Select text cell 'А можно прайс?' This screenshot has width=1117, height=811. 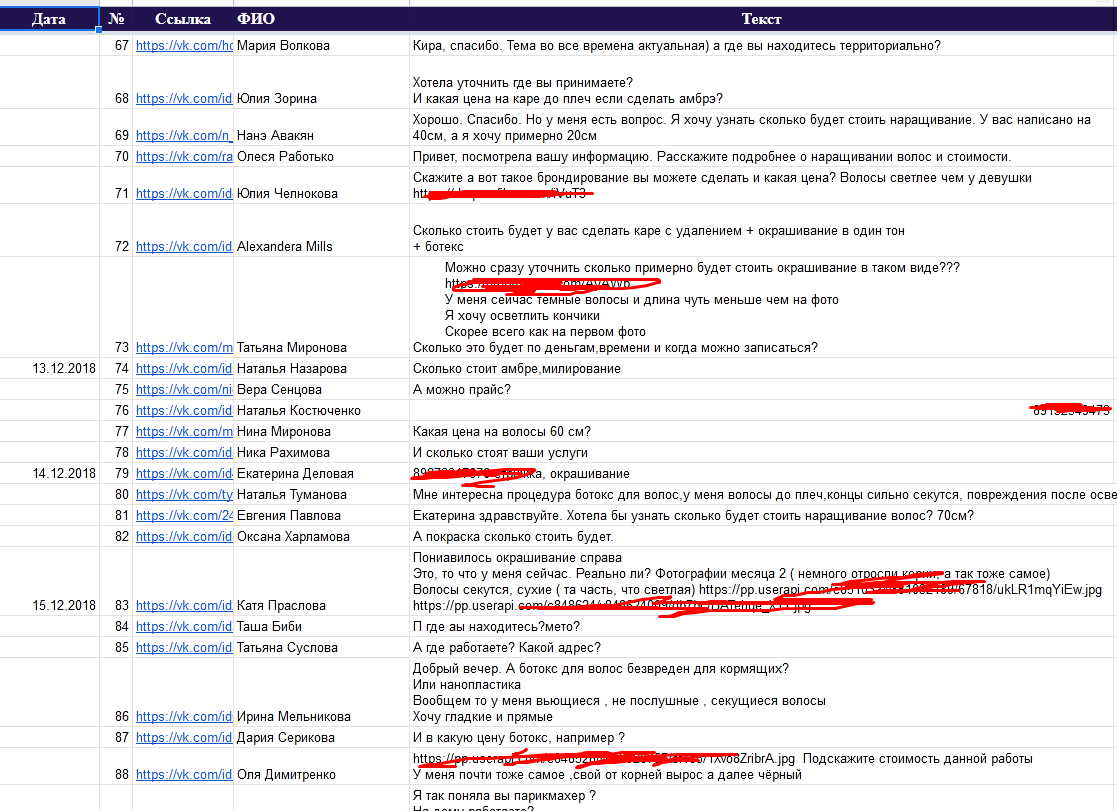tap(763, 390)
